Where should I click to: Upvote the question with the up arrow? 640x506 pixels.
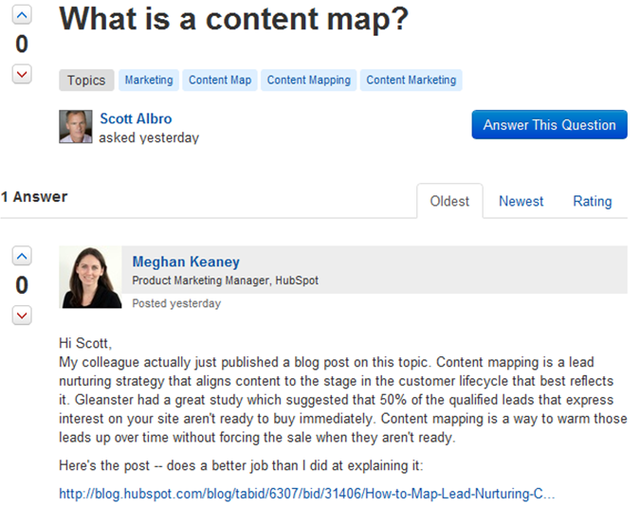(x=21, y=15)
